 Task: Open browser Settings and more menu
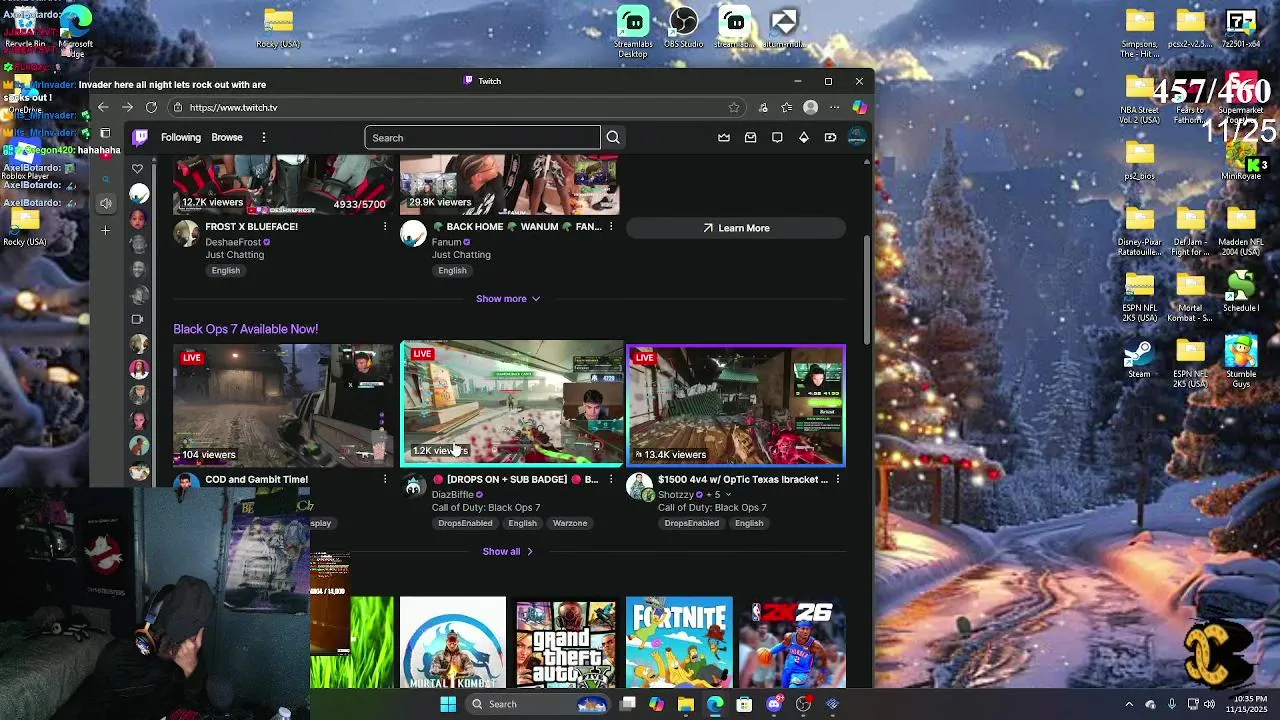(834, 107)
